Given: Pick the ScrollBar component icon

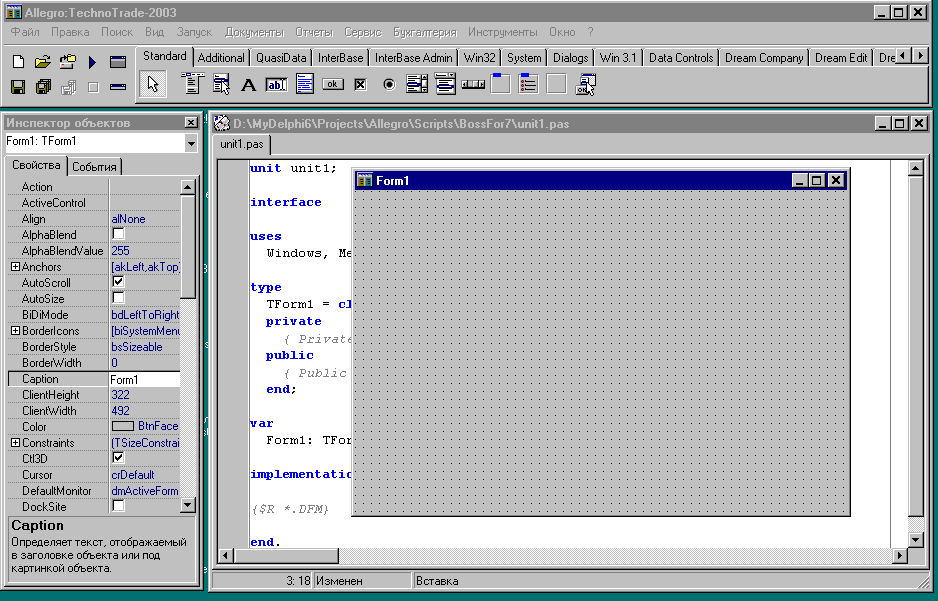Looking at the screenshot, I should pos(473,84).
